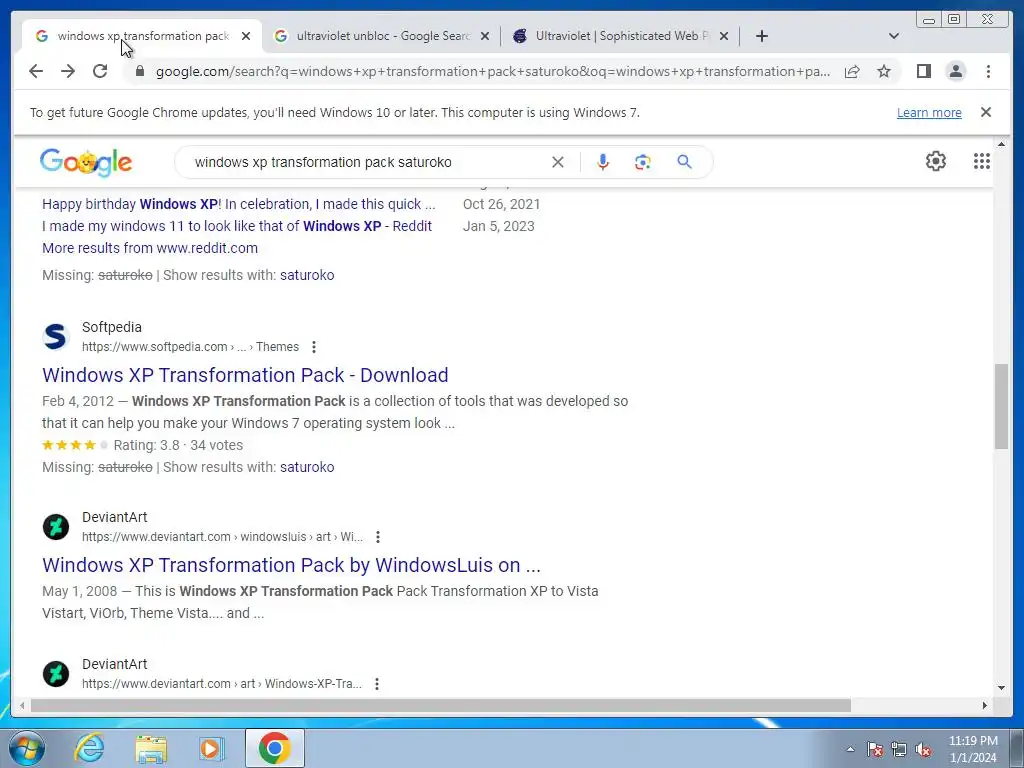
Task: Click the Softpedia site favicon
Action: pos(56,336)
